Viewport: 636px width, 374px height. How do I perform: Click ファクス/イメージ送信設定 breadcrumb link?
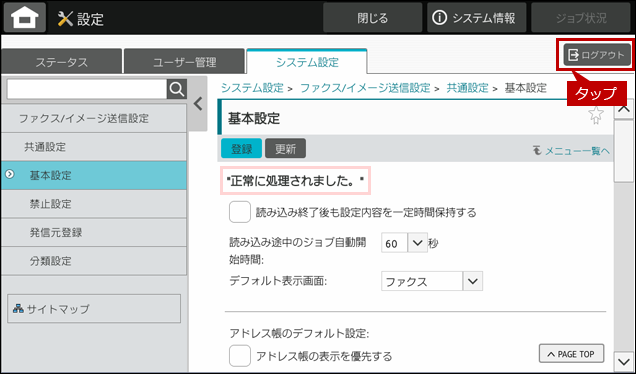365,88
